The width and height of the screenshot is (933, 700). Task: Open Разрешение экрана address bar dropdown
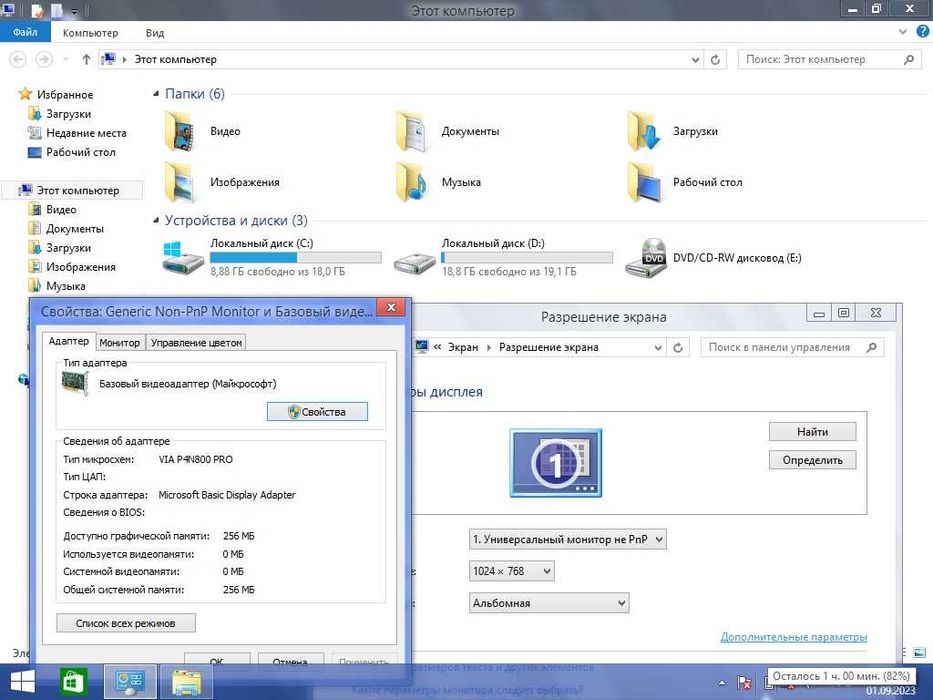(x=658, y=348)
